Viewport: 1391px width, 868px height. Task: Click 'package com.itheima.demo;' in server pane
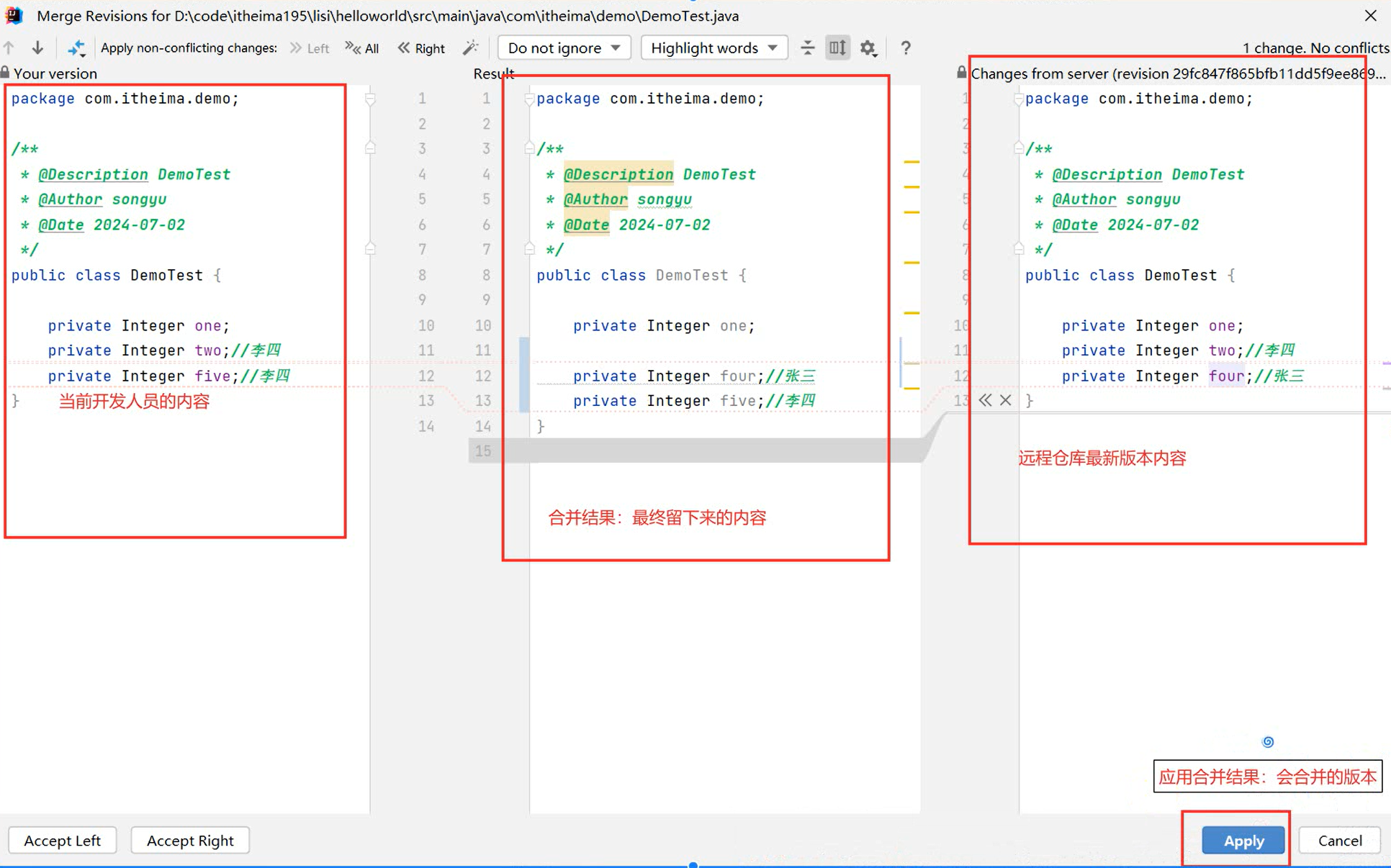[x=1139, y=99]
